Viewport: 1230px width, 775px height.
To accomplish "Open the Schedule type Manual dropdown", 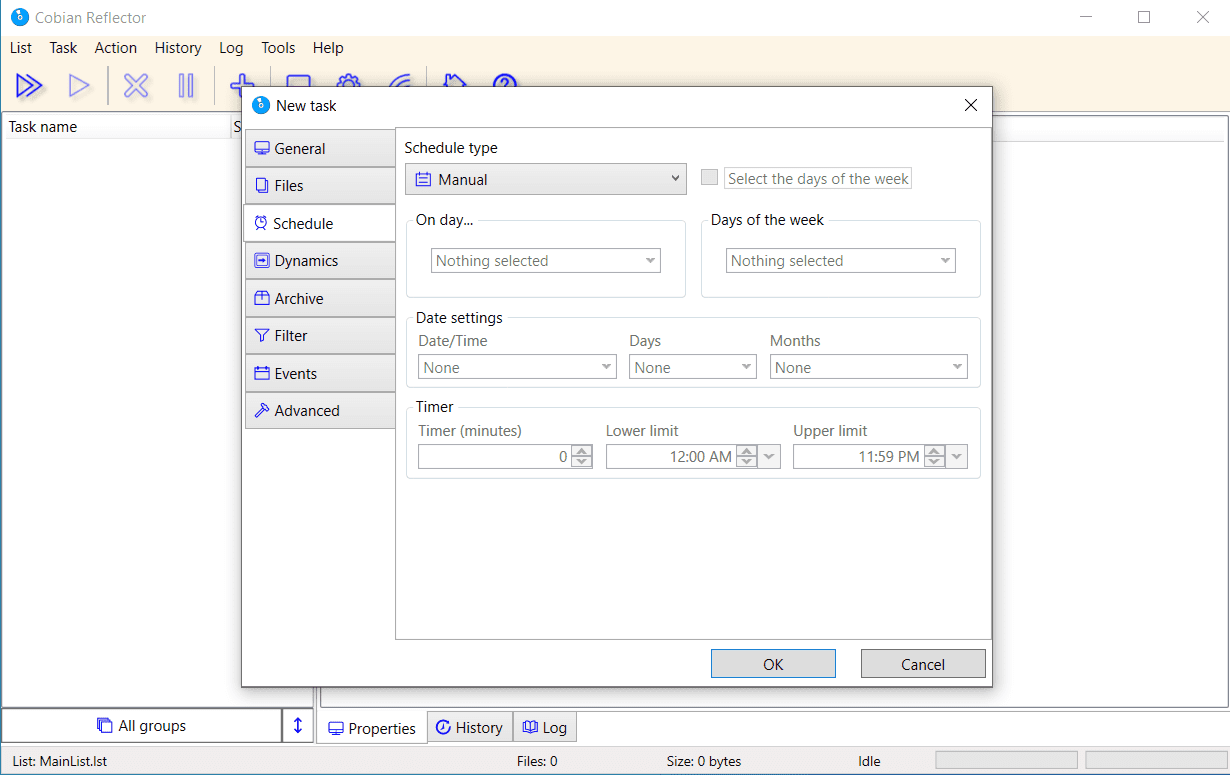I will (x=546, y=180).
